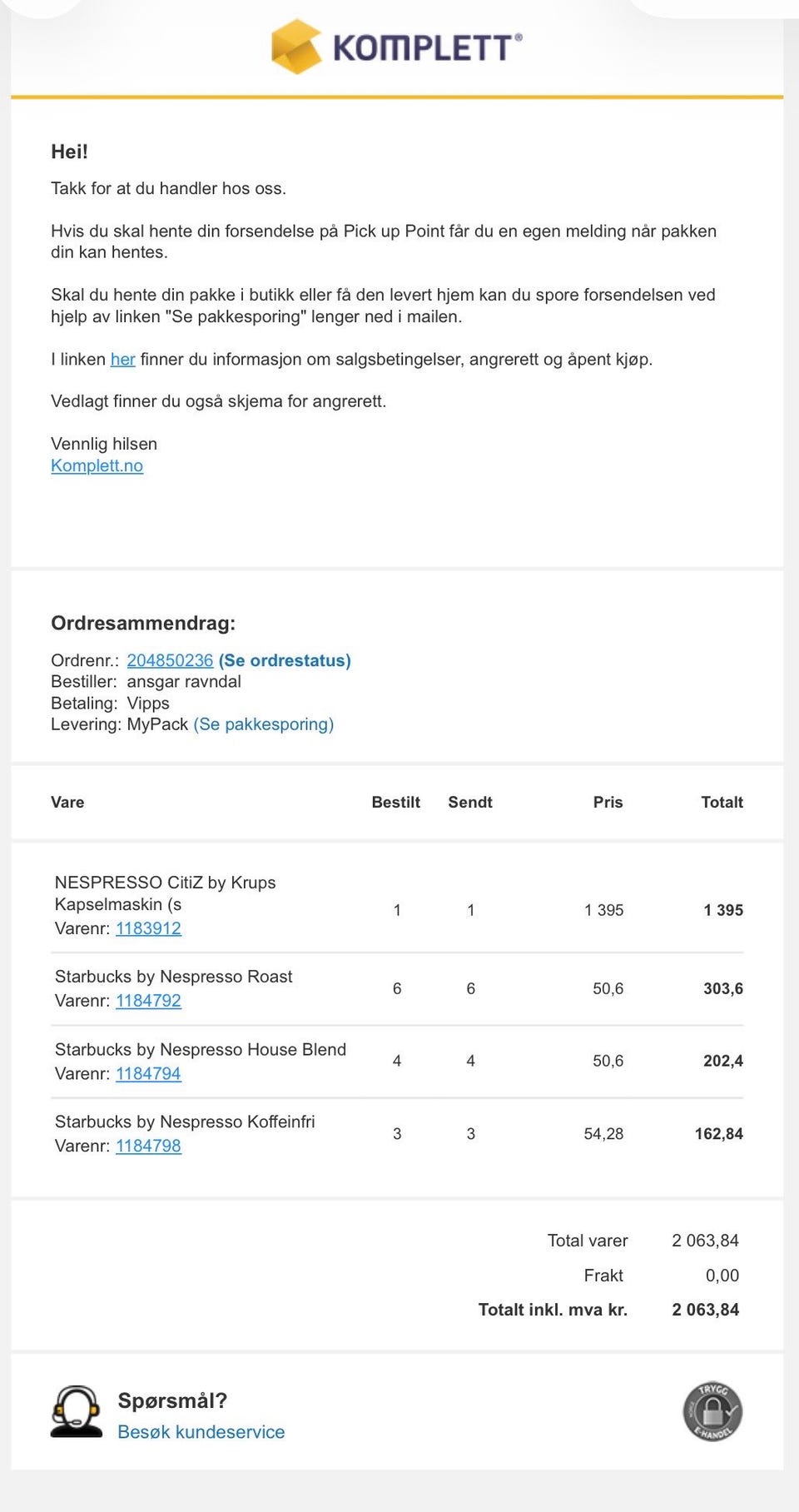
Task: Open product number 1184798
Action: tap(148, 1146)
